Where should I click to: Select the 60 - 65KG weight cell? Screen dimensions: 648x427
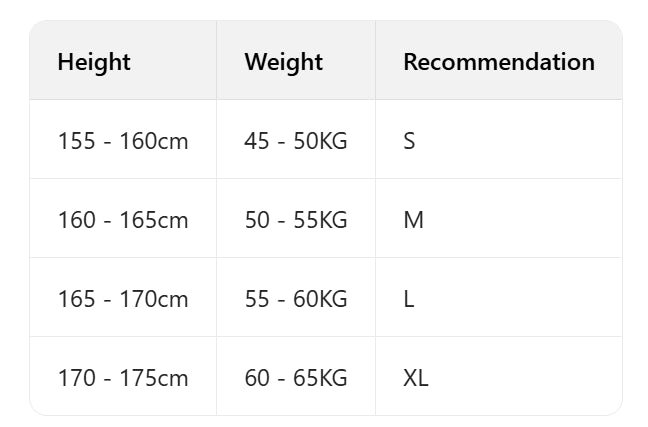[x=295, y=378]
